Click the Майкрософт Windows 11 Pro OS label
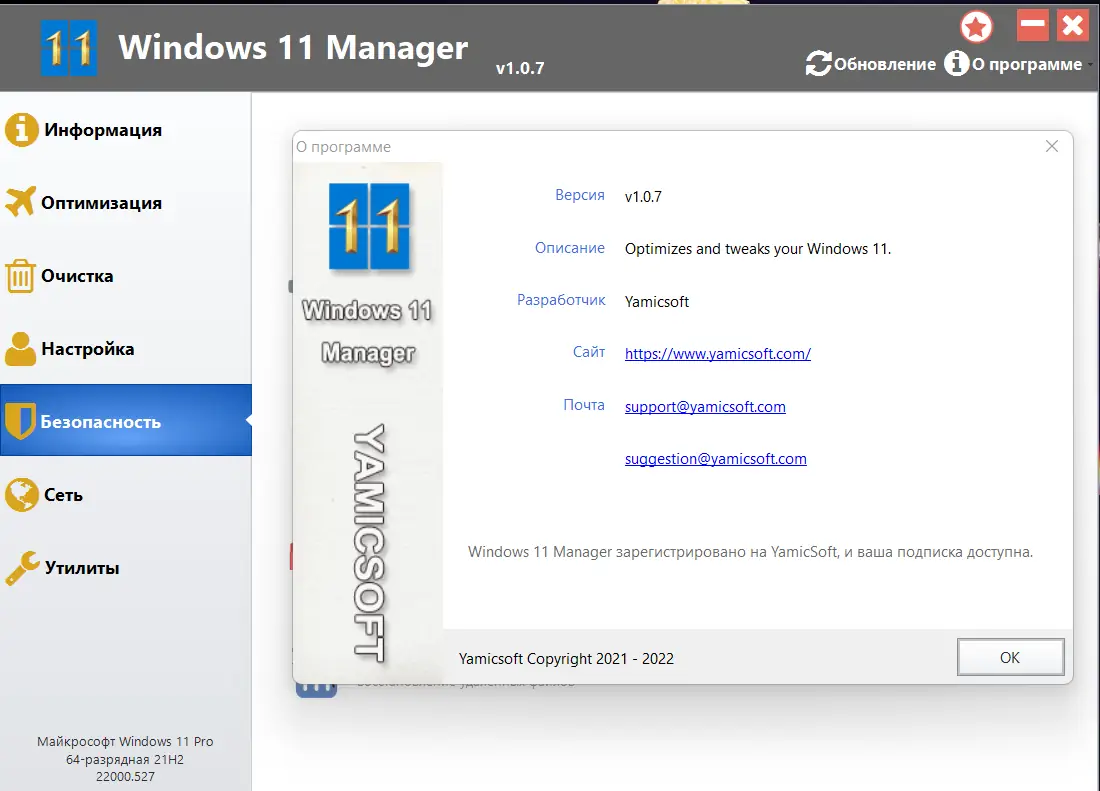 [x=125, y=741]
